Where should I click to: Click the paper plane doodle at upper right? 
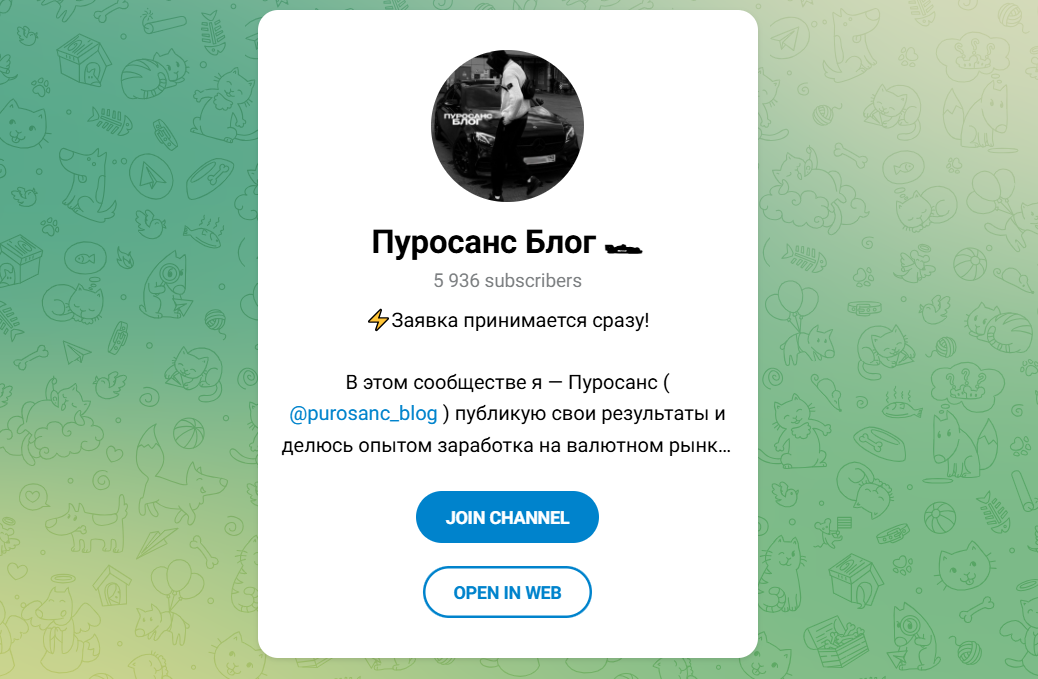788,40
